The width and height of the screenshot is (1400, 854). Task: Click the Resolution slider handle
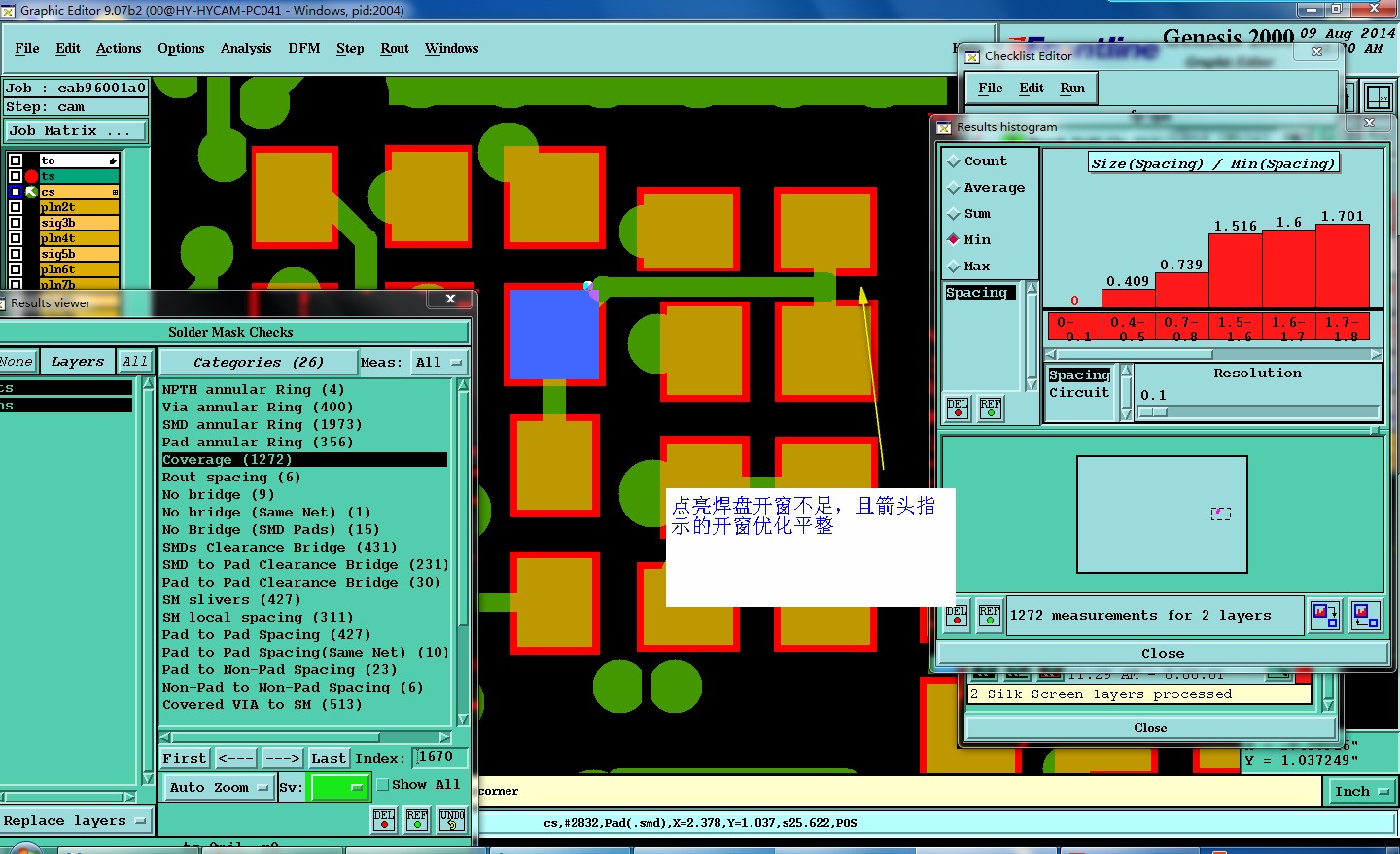click(x=1153, y=412)
